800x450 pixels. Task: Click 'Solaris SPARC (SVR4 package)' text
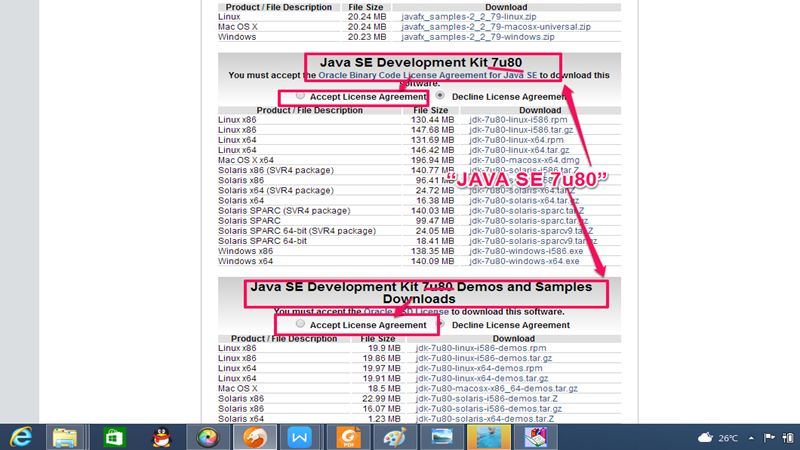pyautogui.click(x=284, y=211)
